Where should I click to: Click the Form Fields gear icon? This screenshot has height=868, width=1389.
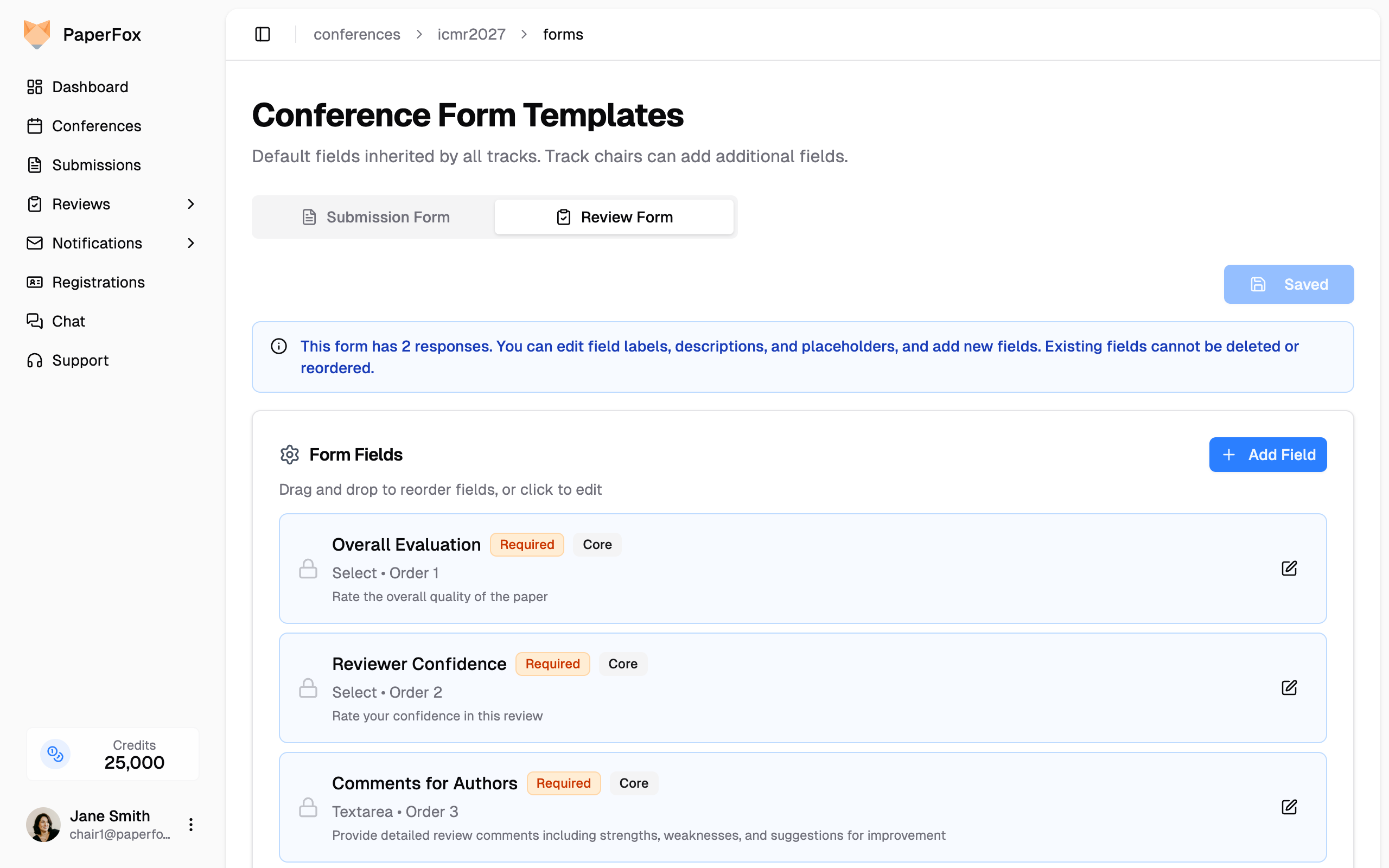289,455
